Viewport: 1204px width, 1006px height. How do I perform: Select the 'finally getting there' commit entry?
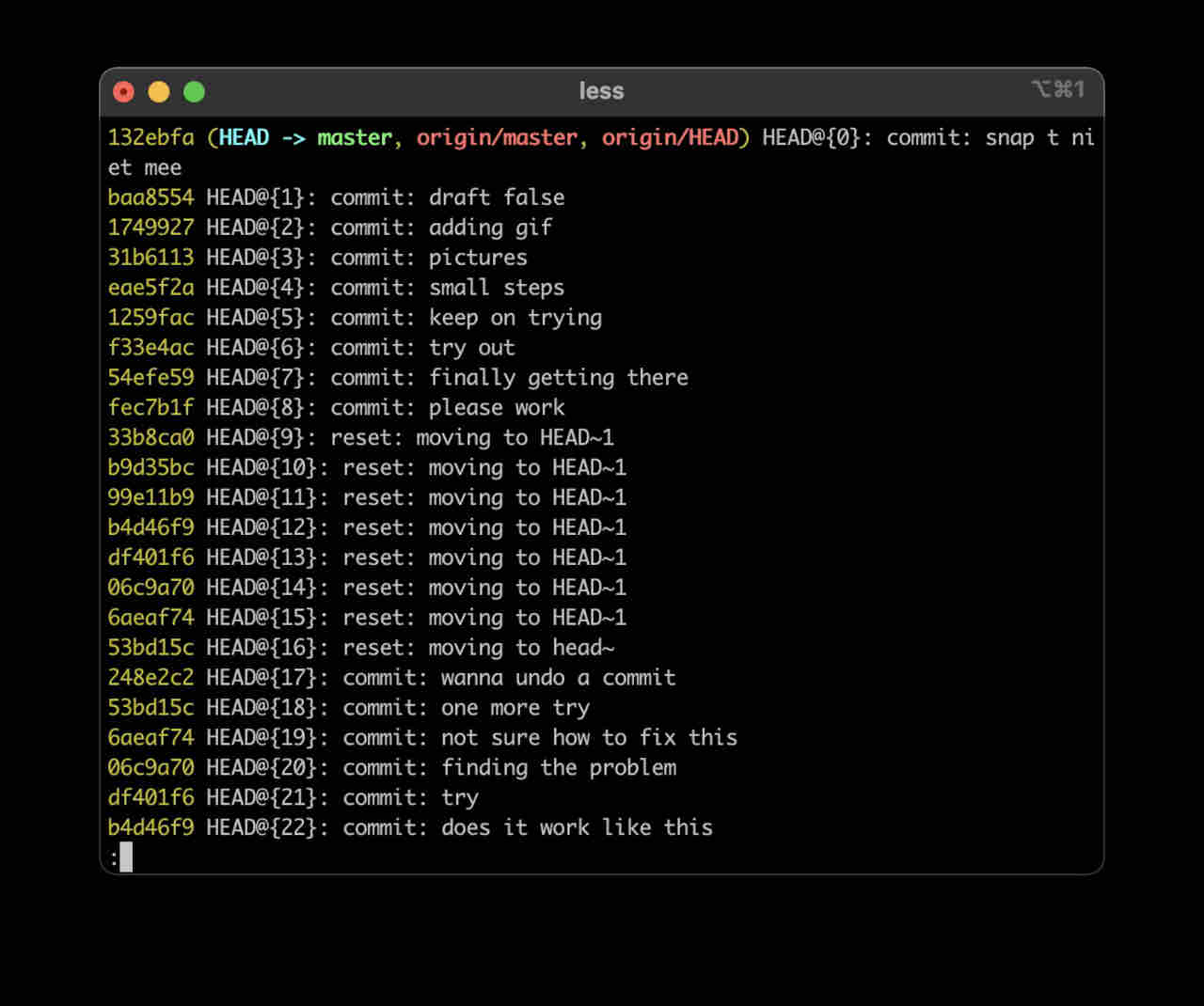point(398,378)
